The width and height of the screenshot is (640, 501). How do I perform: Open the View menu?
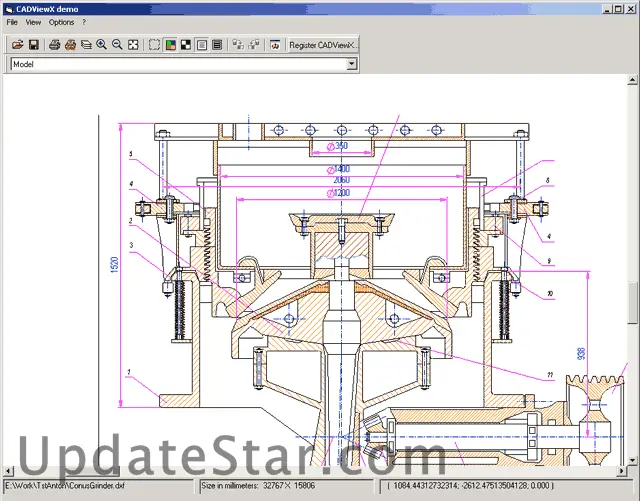pyautogui.click(x=33, y=22)
